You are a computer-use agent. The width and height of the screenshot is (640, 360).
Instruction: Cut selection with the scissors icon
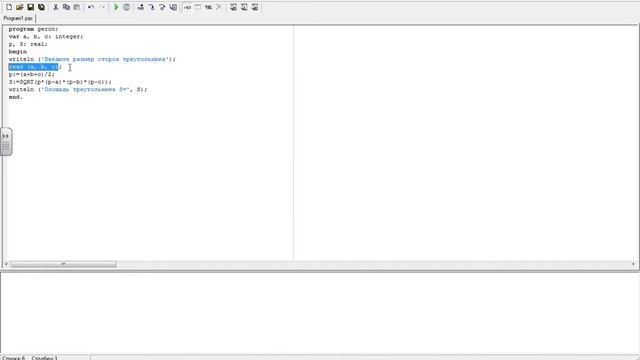[x=56, y=7]
